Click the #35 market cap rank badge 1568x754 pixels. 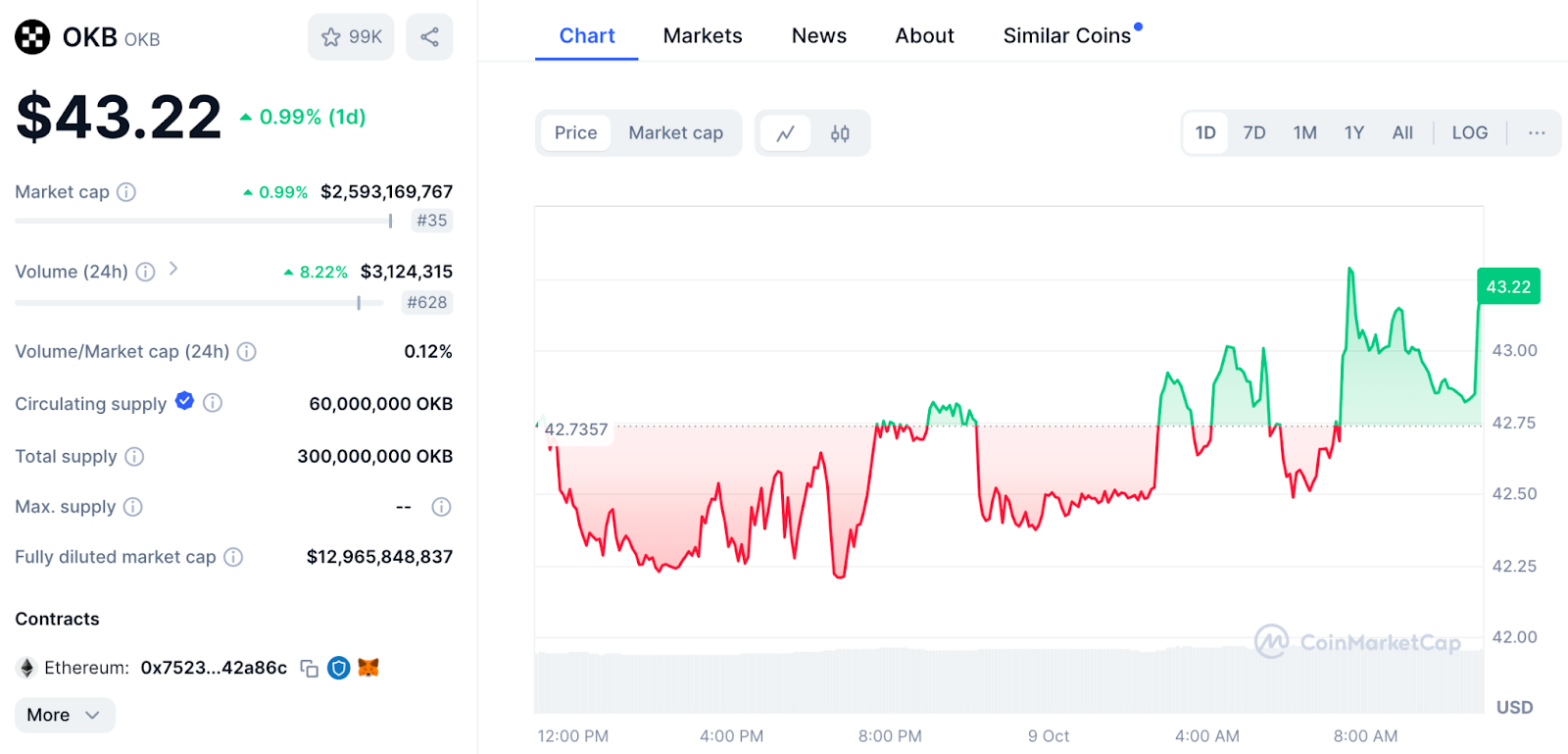click(431, 221)
